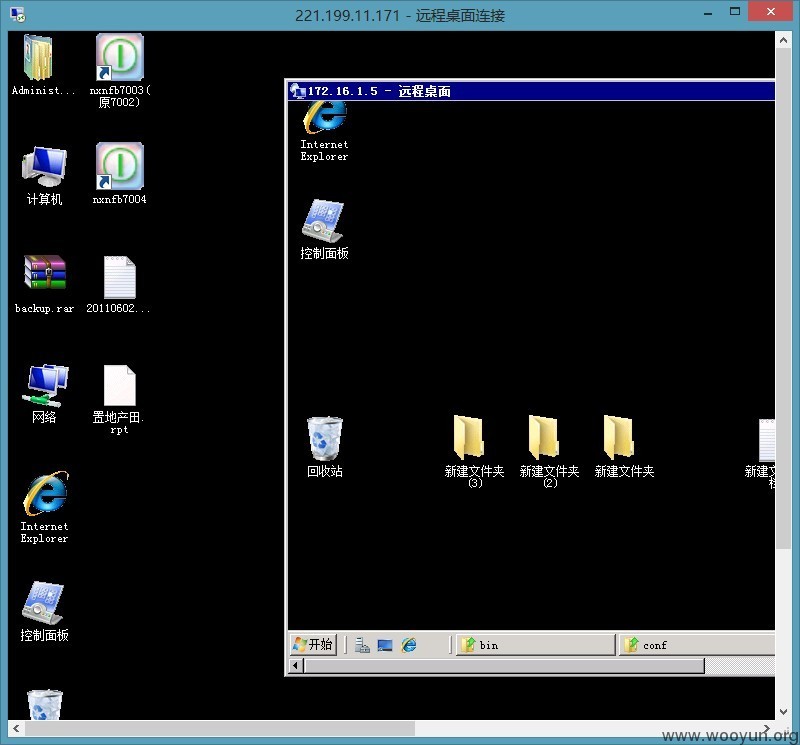This screenshot has width=800, height=745.
Task: Switch to the bin taskbar window
Action: coord(535,645)
